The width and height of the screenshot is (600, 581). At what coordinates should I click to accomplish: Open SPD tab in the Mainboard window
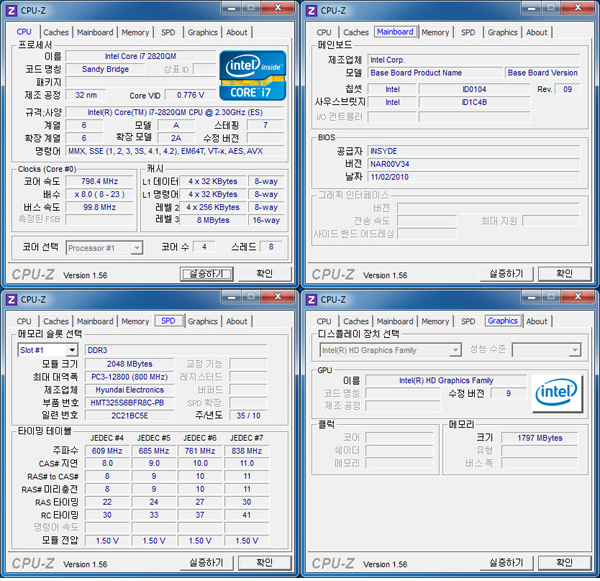coord(468,32)
